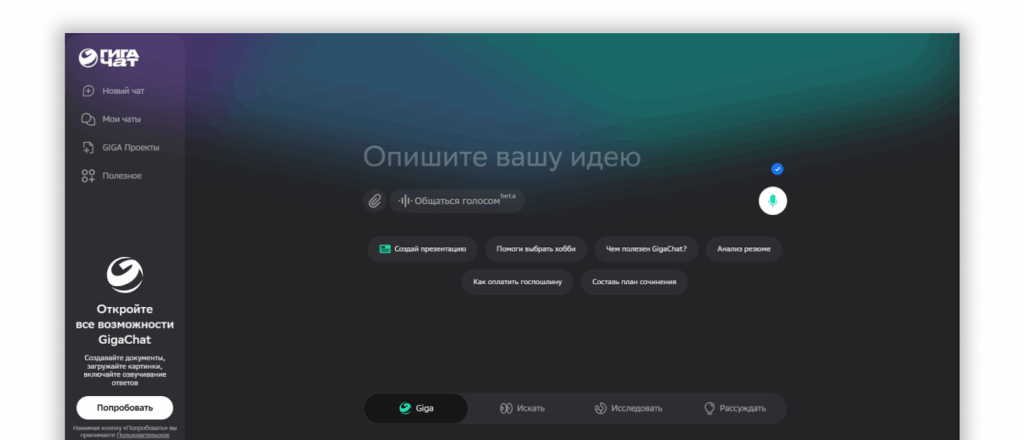Click the blue checkmark badge above microphone
1024x440 pixels.
777,169
